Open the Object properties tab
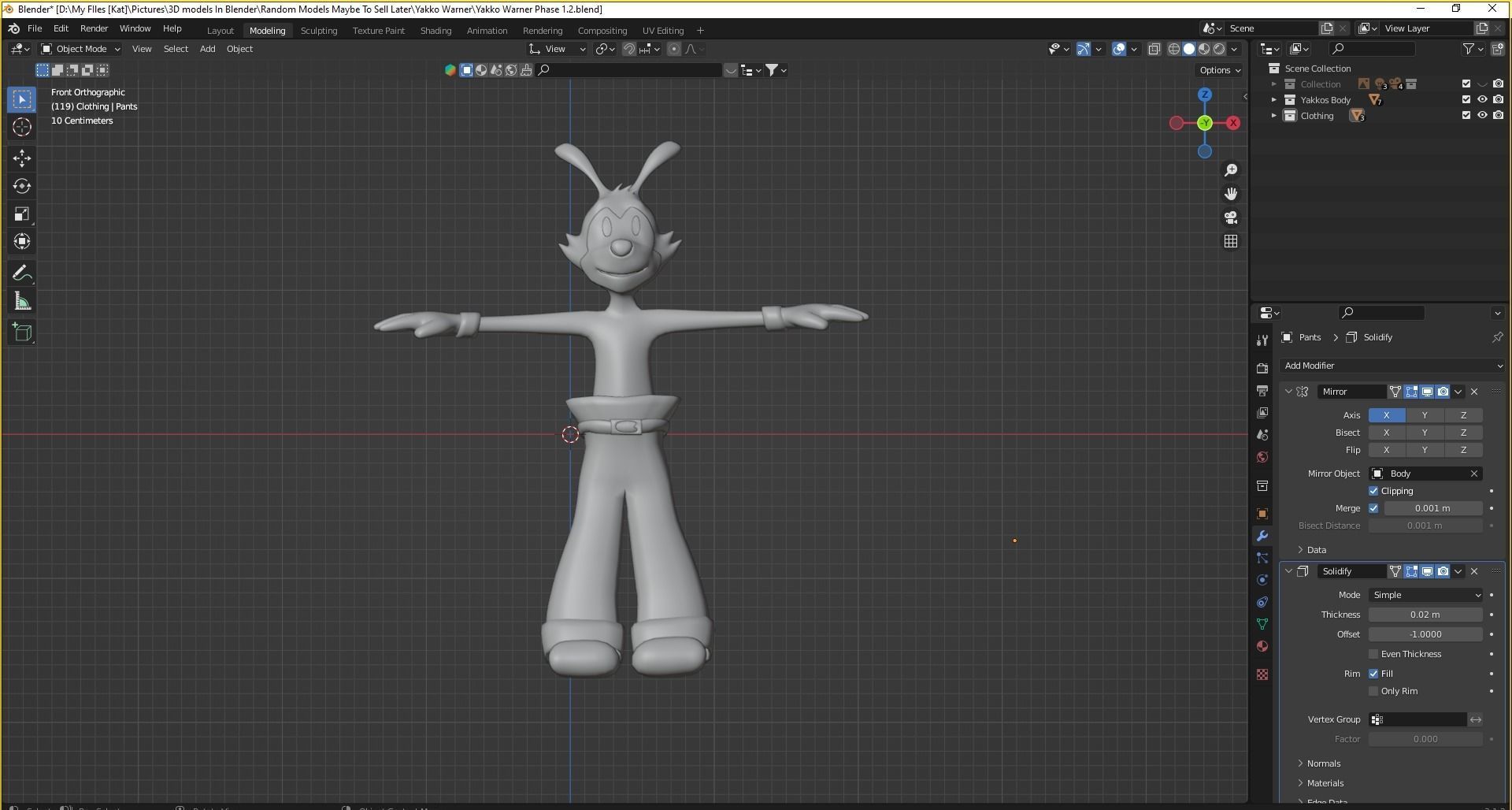Viewport: 1512px width, 810px height. [1262, 514]
